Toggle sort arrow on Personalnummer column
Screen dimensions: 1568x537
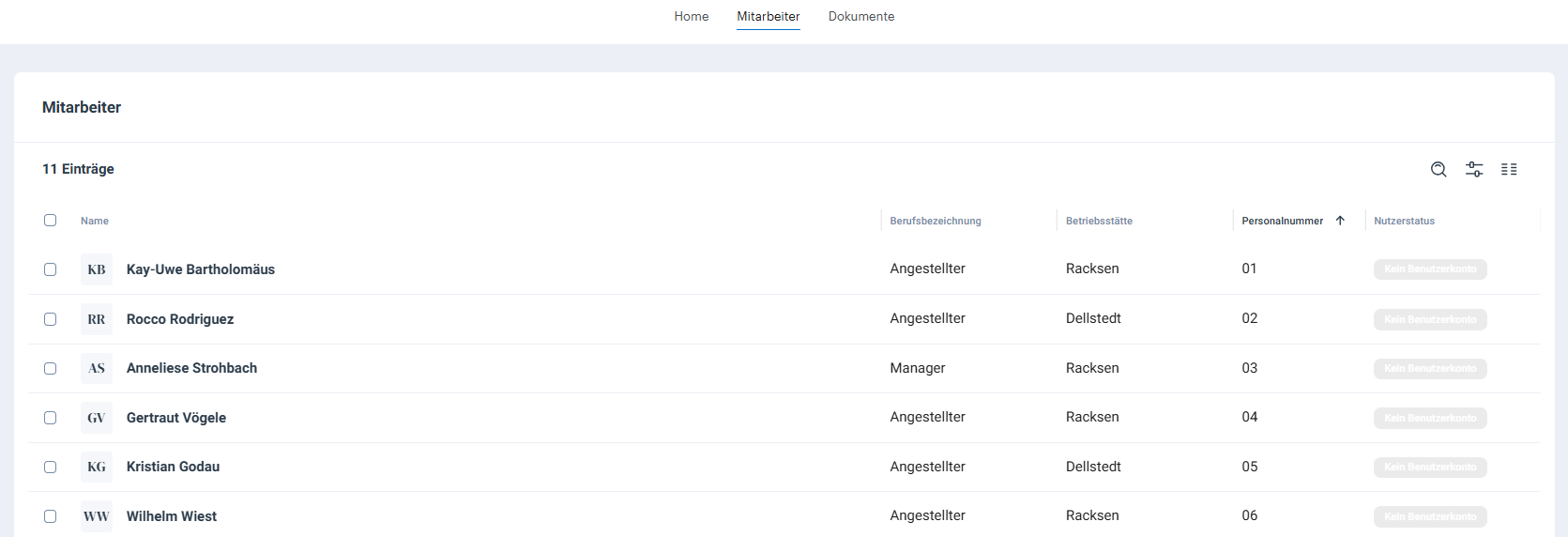(x=1340, y=221)
